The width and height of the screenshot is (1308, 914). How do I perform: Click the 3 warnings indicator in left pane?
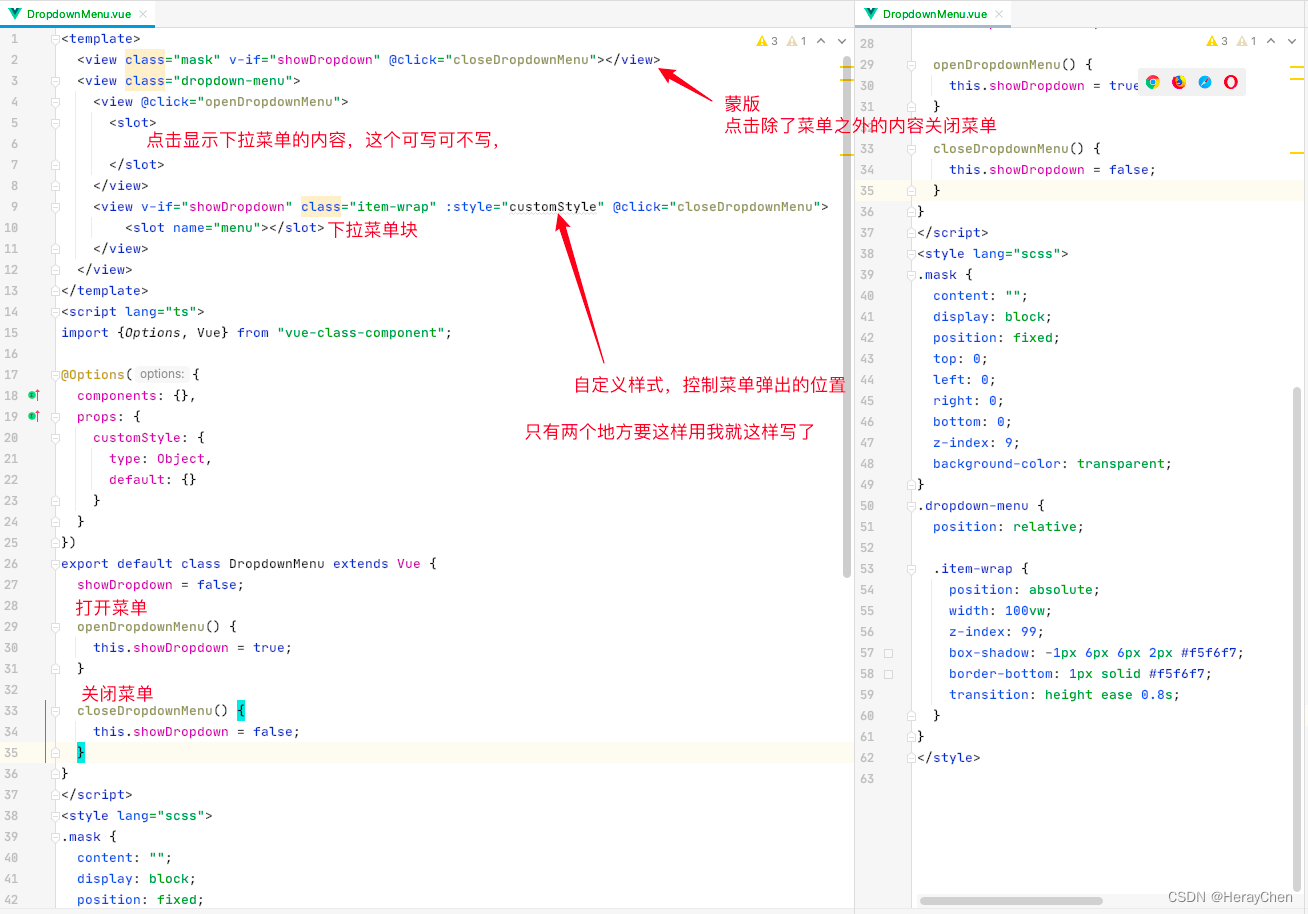click(x=768, y=41)
